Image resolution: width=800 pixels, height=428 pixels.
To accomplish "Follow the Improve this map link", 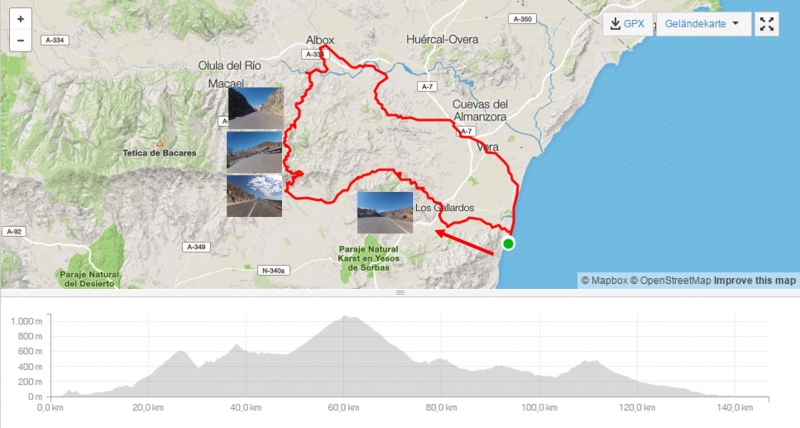I will [x=755, y=281].
